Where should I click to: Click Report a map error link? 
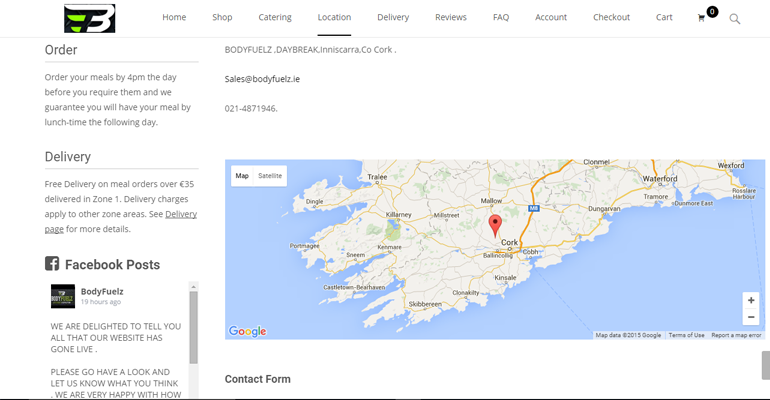pyautogui.click(x=736, y=335)
